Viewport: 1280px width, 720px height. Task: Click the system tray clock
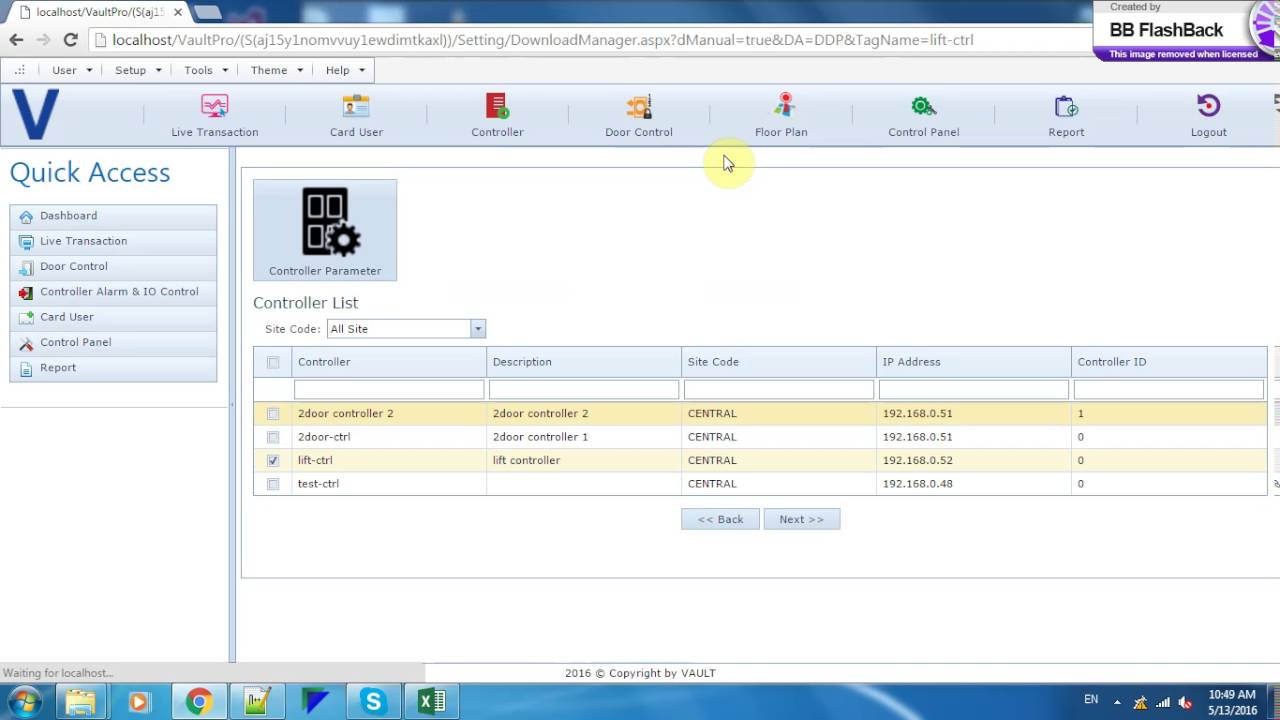coord(1232,702)
